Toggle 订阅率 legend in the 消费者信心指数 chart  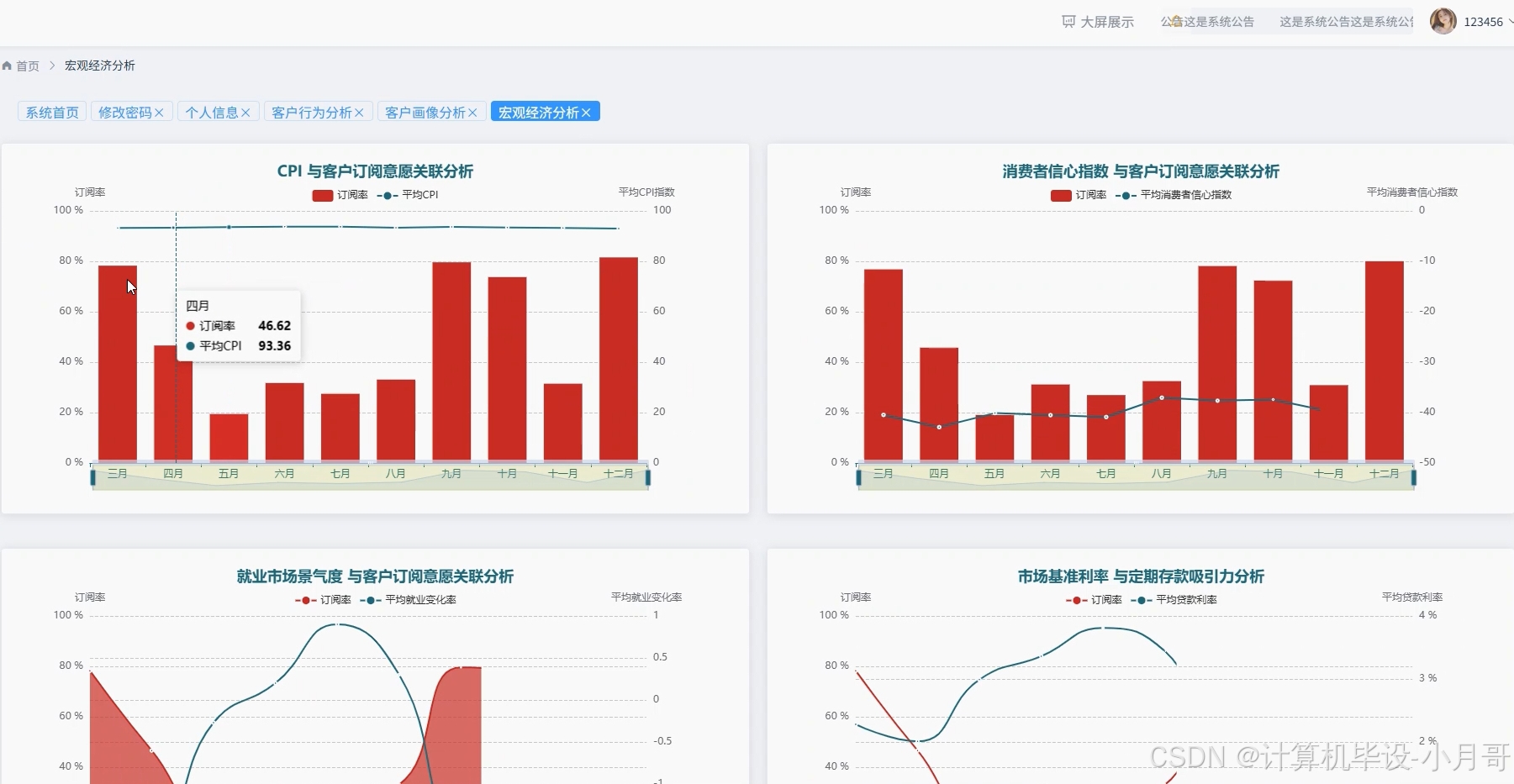(x=1079, y=195)
